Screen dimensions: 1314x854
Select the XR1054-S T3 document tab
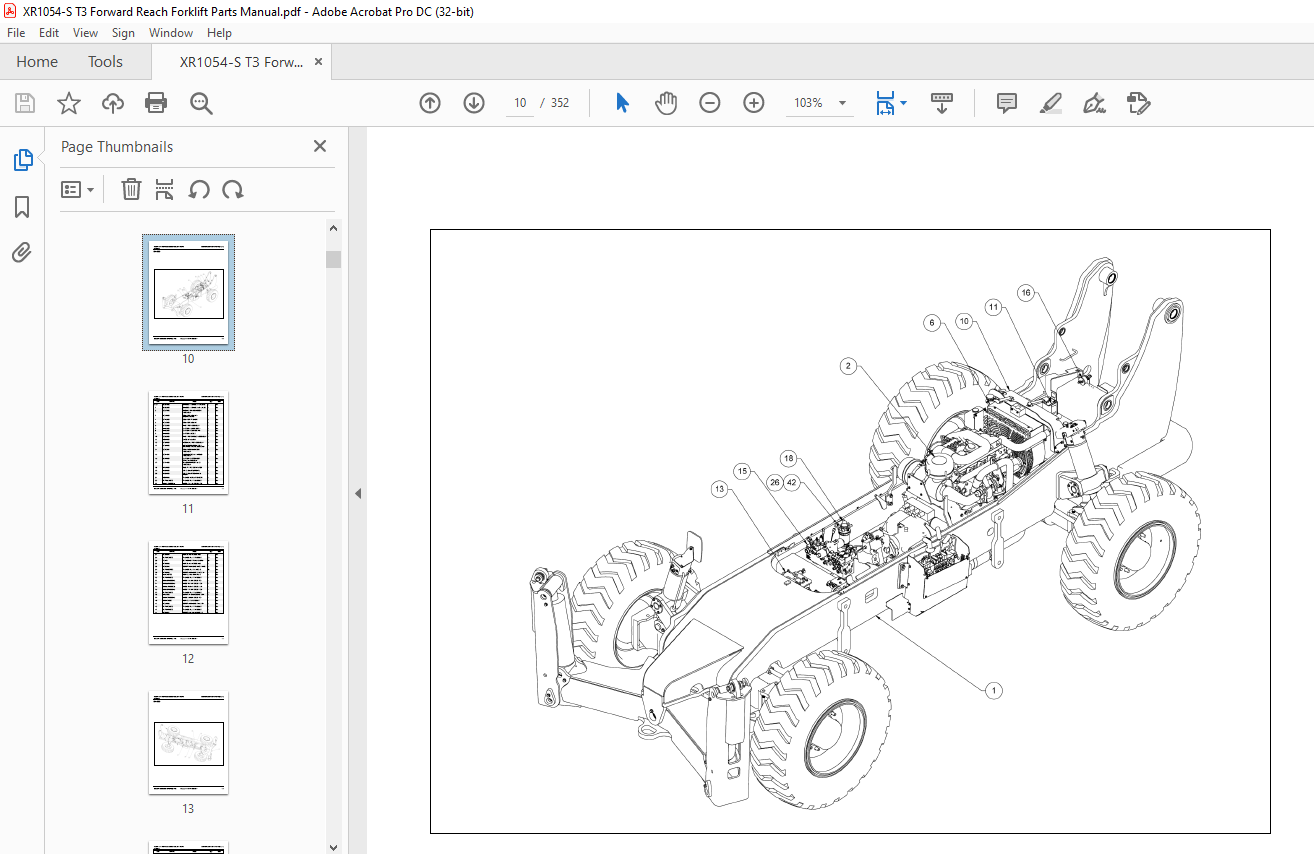click(x=241, y=62)
